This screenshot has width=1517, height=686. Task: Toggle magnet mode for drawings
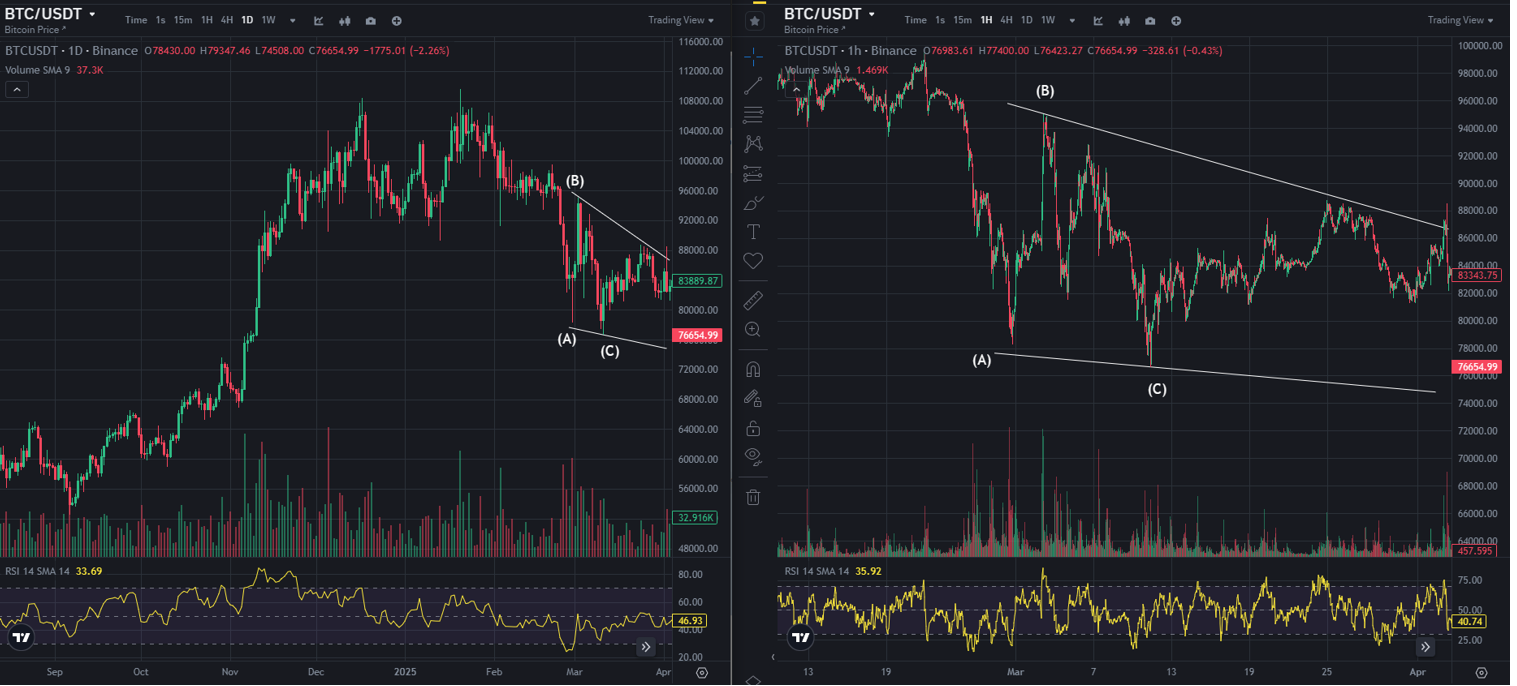753,369
